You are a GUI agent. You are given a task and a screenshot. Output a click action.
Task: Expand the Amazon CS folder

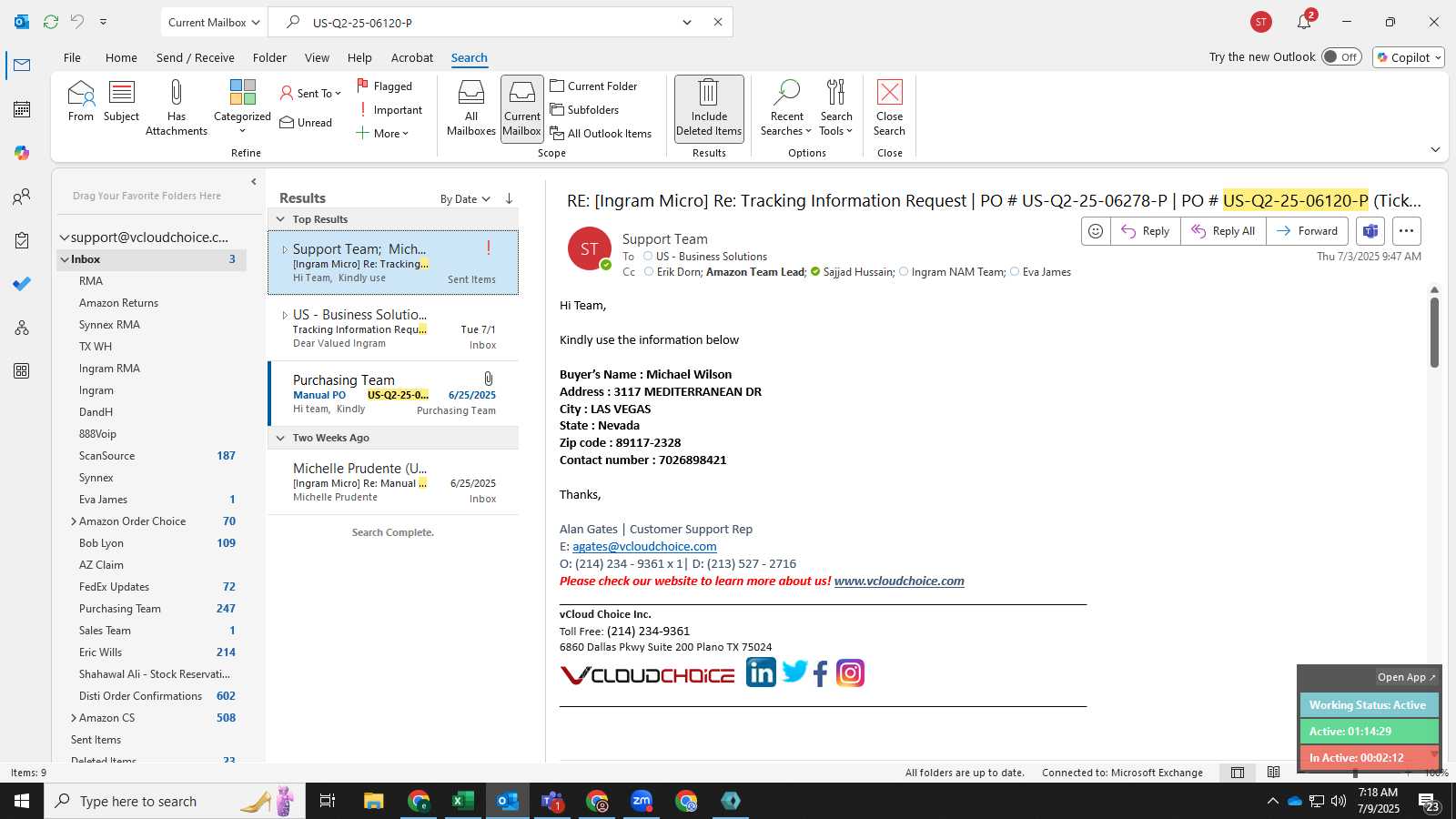coord(73,718)
